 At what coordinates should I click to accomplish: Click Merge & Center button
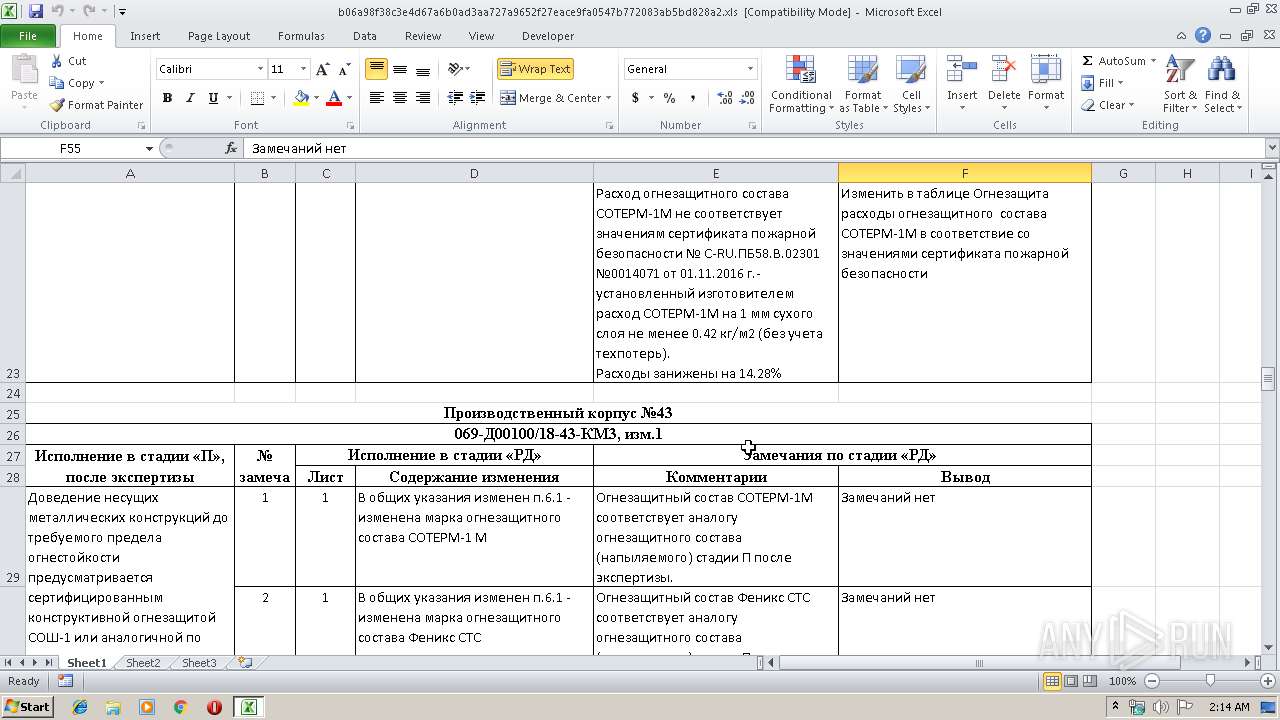[550, 98]
